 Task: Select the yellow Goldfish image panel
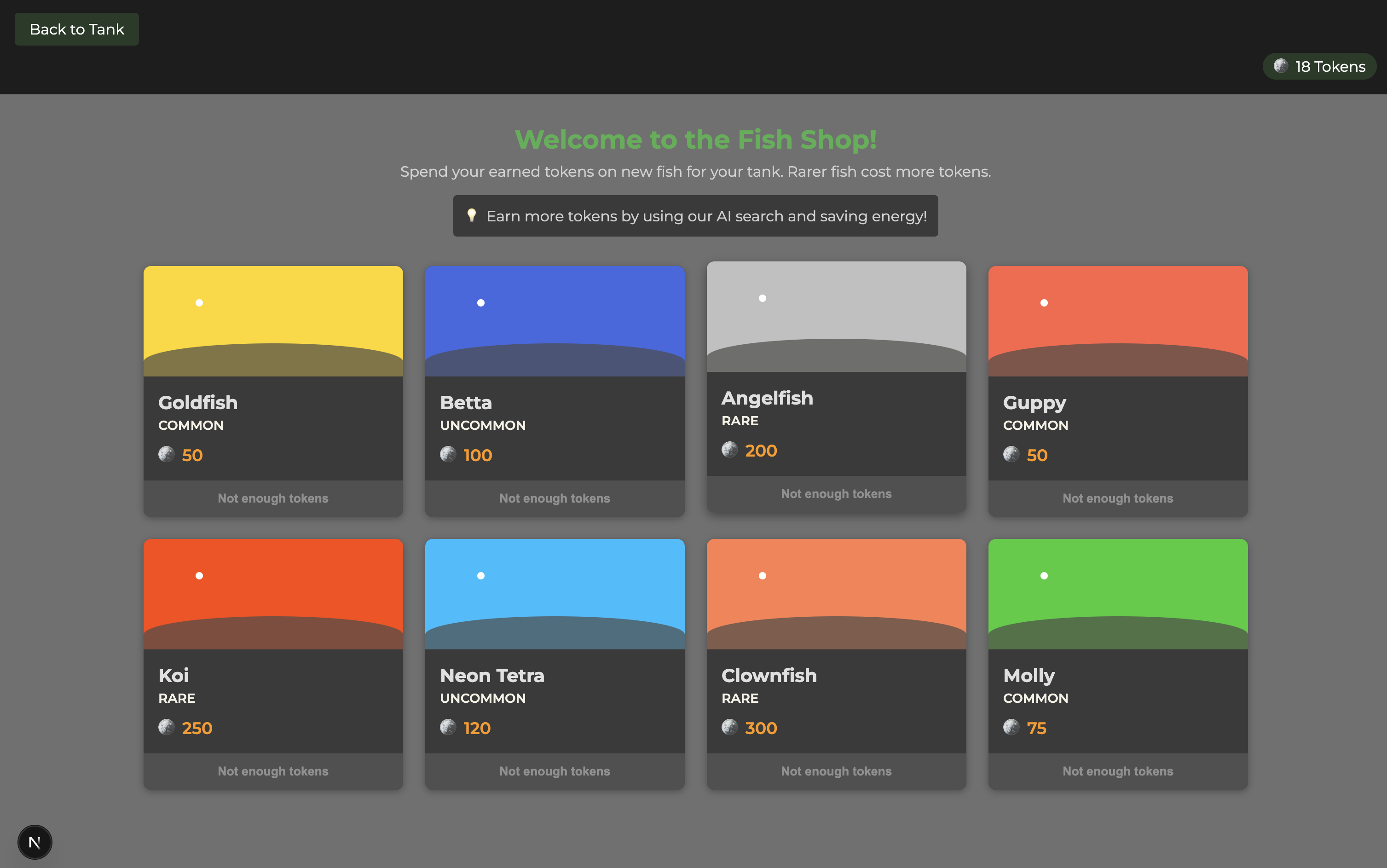(273, 321)
